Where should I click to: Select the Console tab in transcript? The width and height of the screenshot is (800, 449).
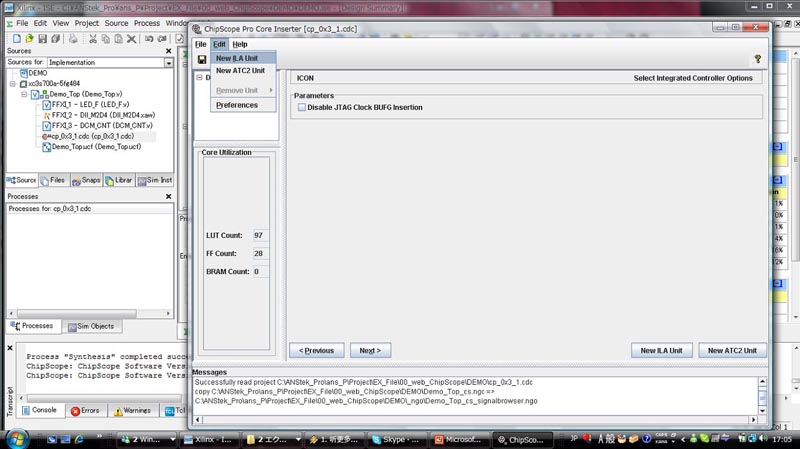pyautogui.click(x=40, y=410)
